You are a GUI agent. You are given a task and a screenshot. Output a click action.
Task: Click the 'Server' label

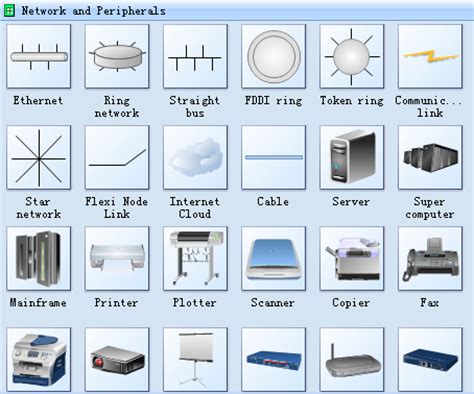point(351,201)
